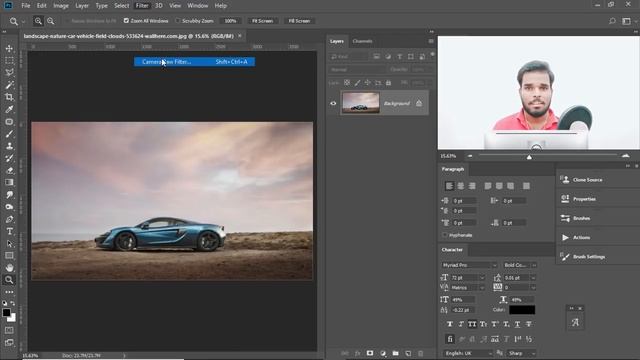Image resolution: width=640 pixels, height=360 pixels.
Task: Click add layer mask icon
Action: [370, 353]
